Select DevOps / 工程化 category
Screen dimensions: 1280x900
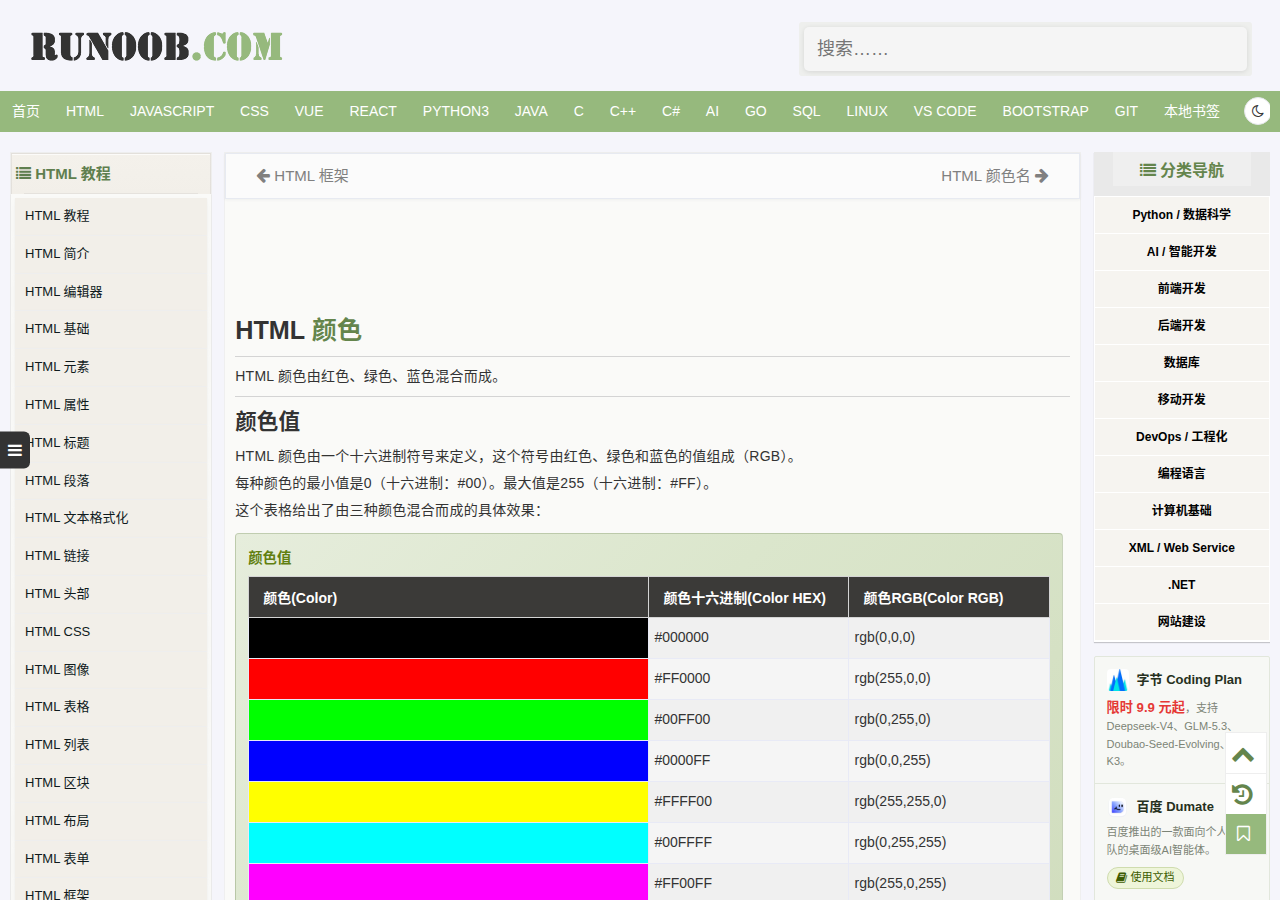1182,437
